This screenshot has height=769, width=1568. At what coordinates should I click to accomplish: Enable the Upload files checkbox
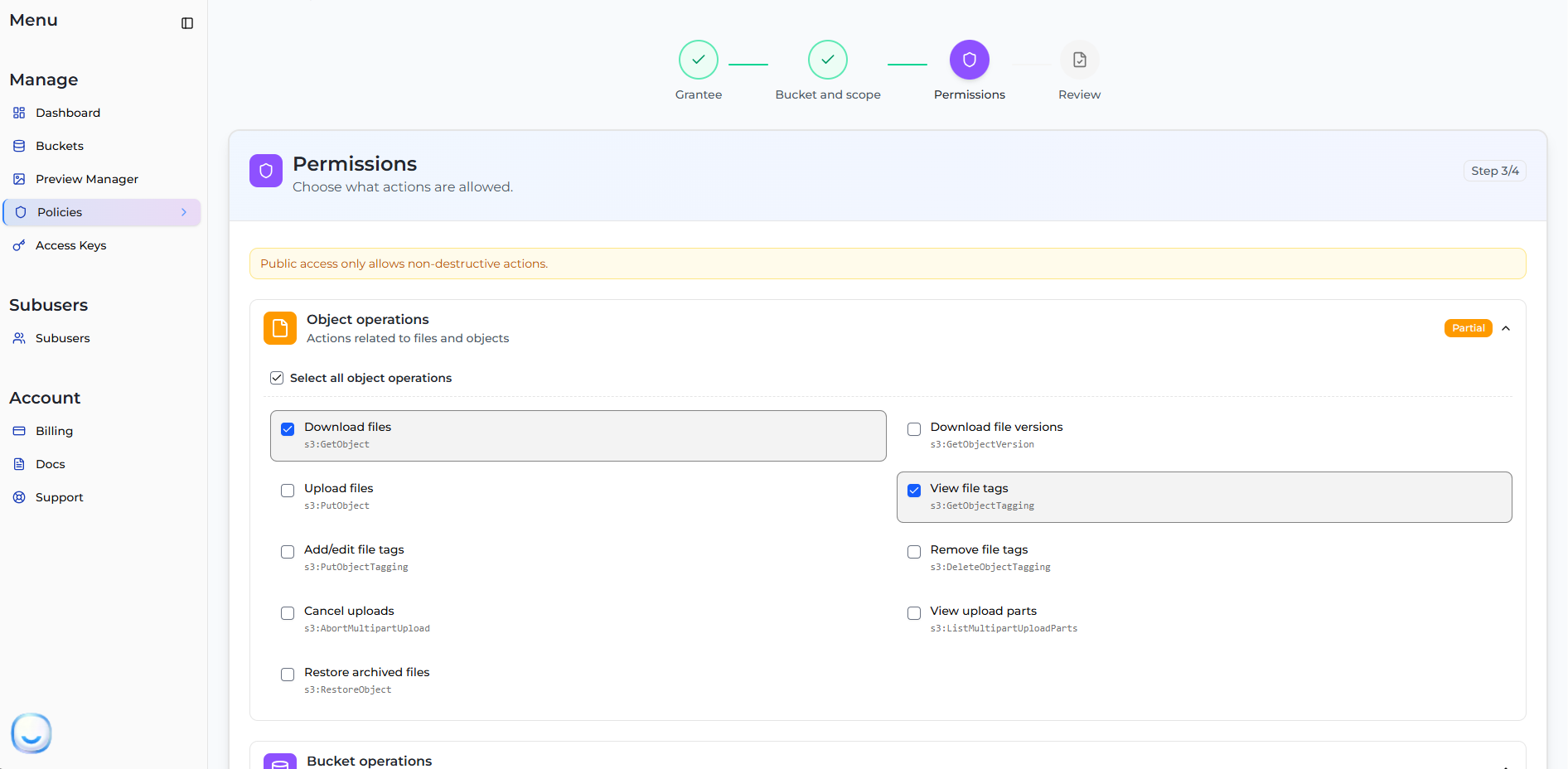point(288,491)
